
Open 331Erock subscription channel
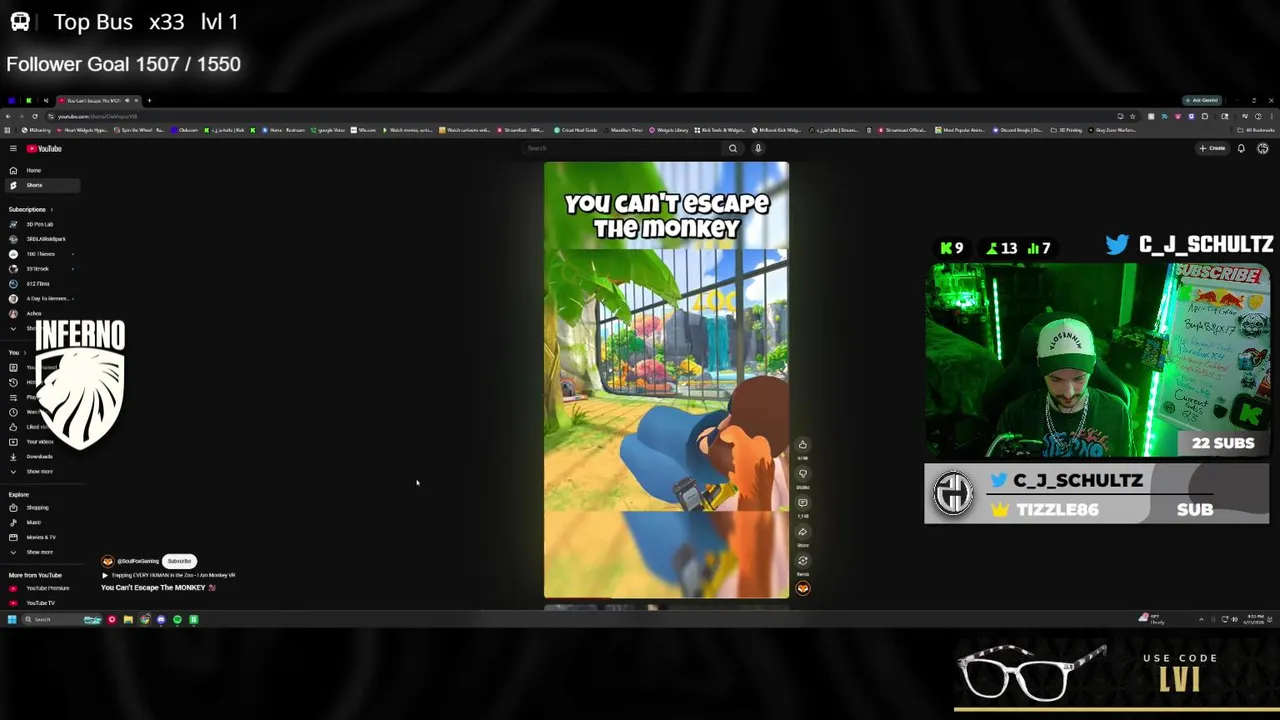37,269
